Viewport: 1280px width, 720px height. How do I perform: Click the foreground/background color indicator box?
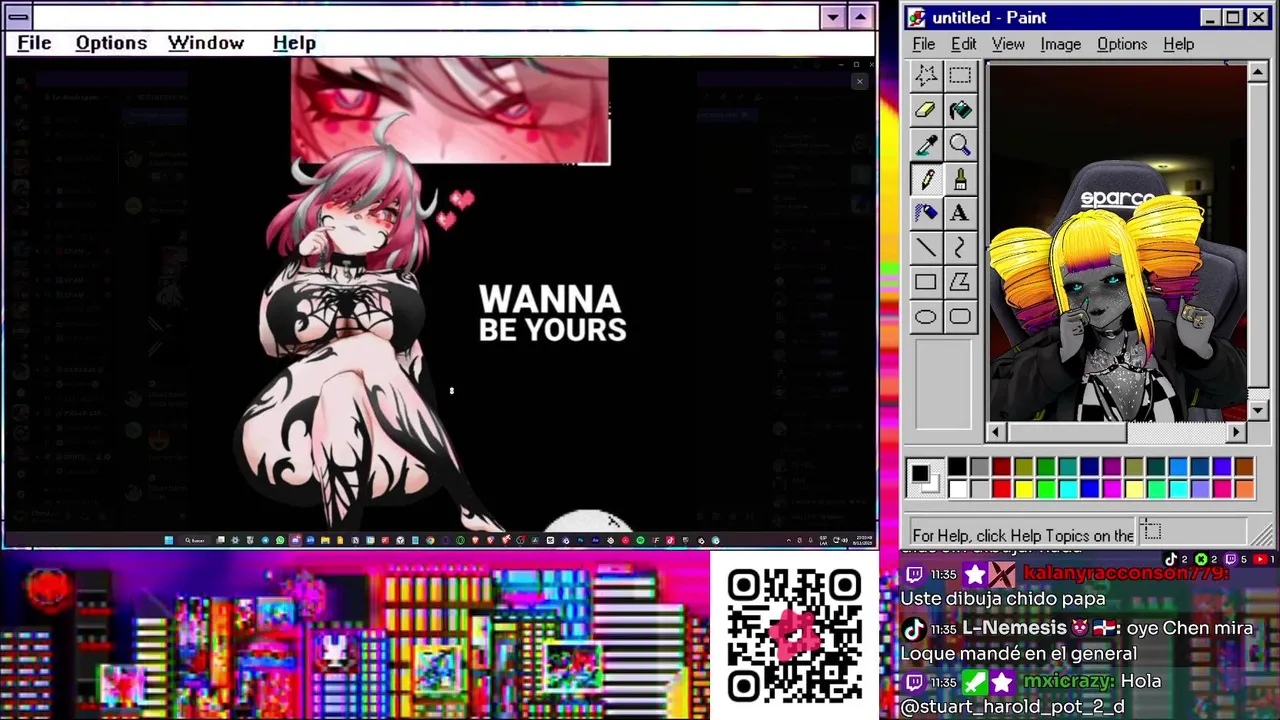[x=925, y=478]
